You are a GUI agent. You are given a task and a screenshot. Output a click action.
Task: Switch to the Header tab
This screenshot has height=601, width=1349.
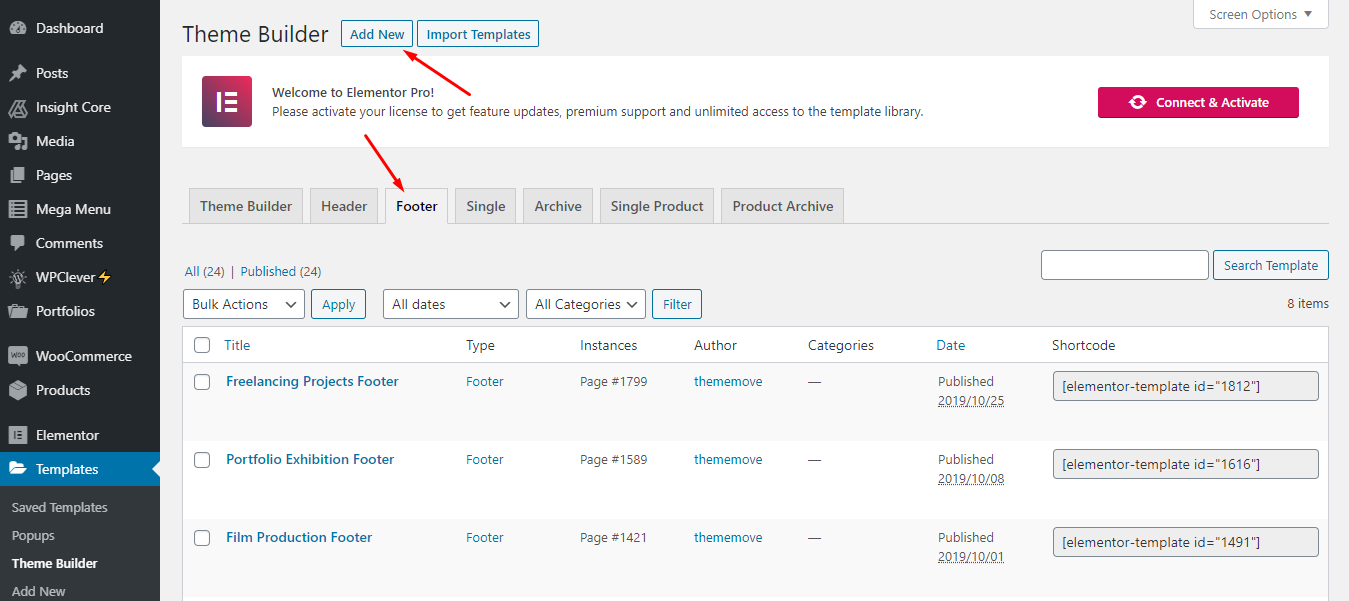tap(344, 206)
